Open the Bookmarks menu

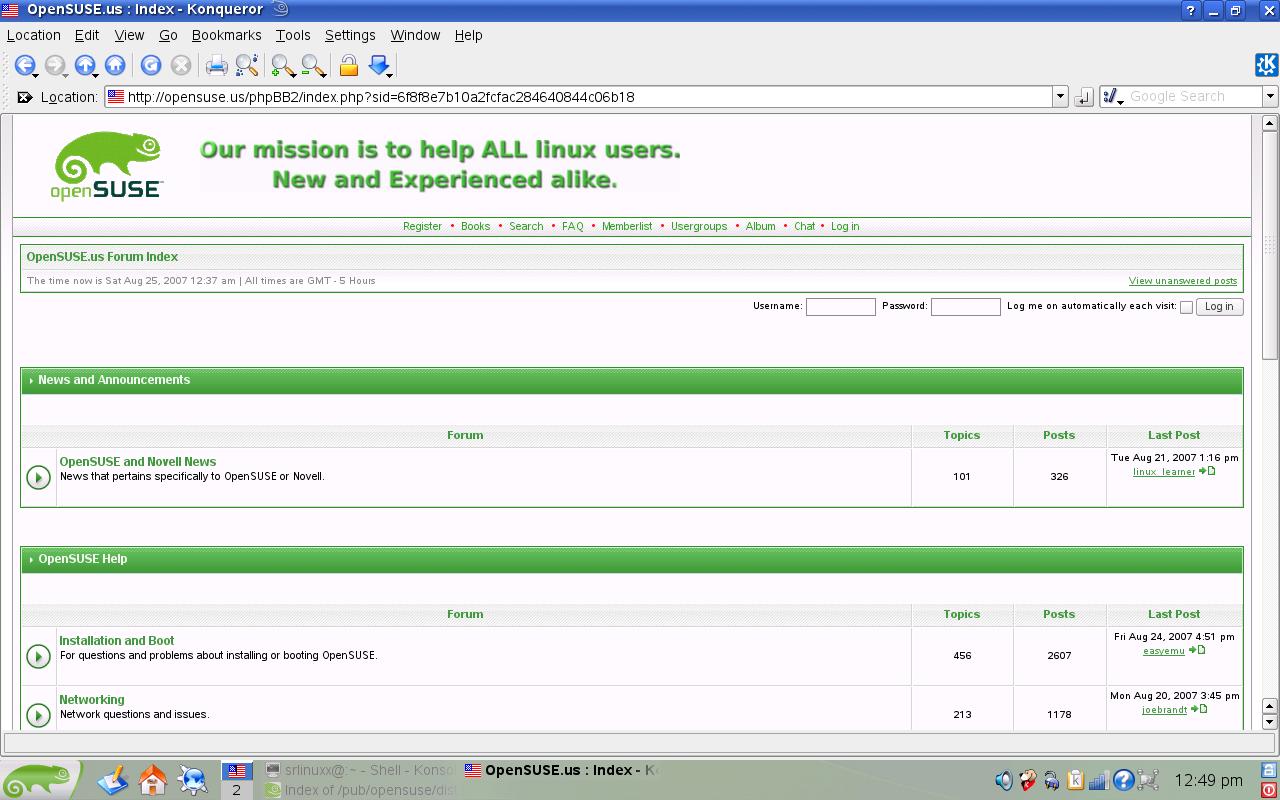tap(226, 35)
